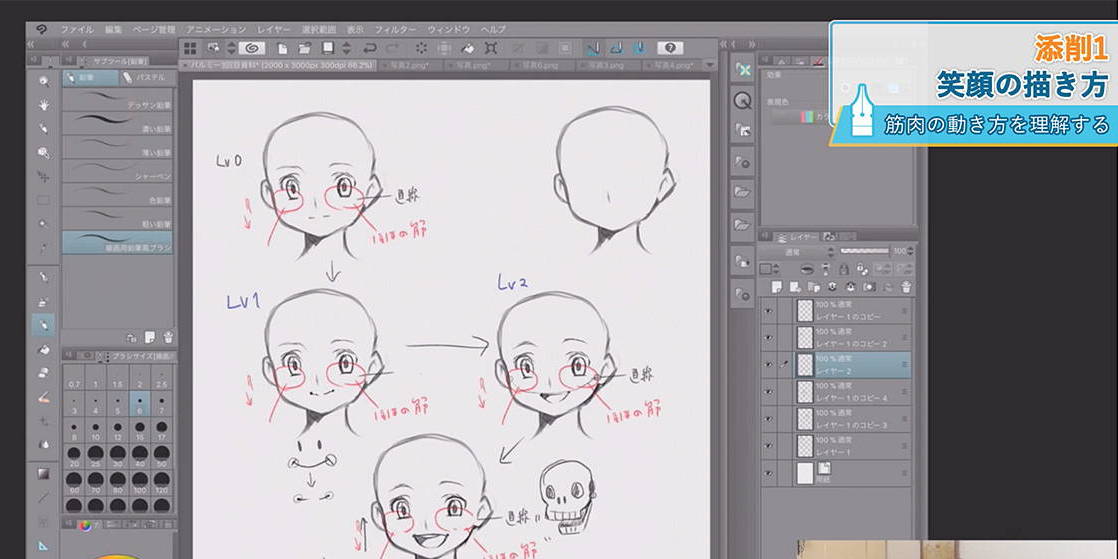
Task: Toggle Lock layer icon in Layer panel
Action: click(x=843, y=270)
